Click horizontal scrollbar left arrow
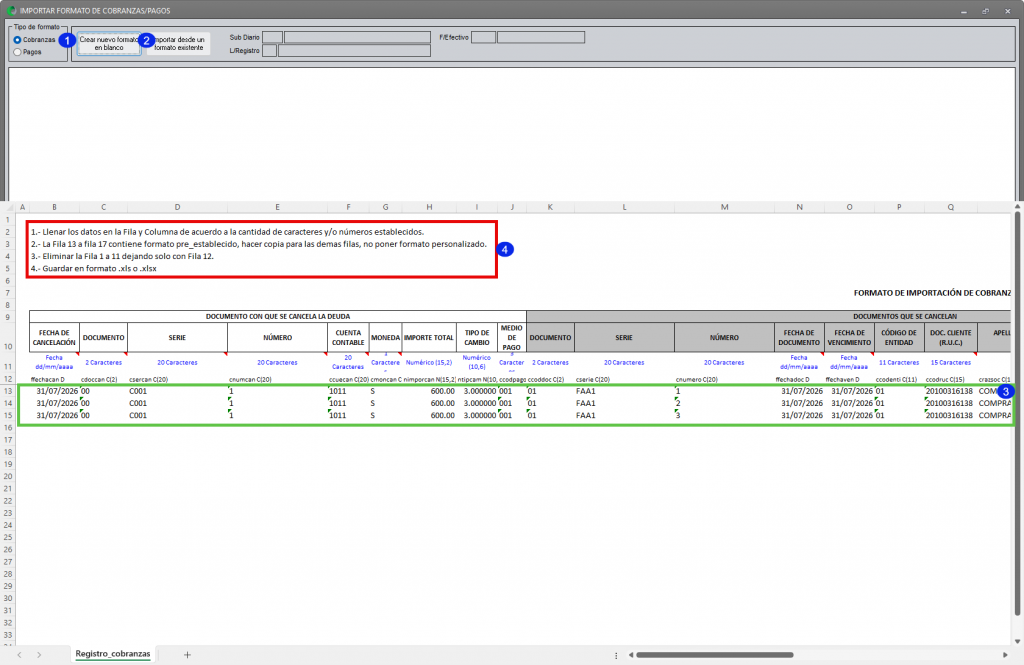The image size is (1024, 665). (x=631, y=655)
